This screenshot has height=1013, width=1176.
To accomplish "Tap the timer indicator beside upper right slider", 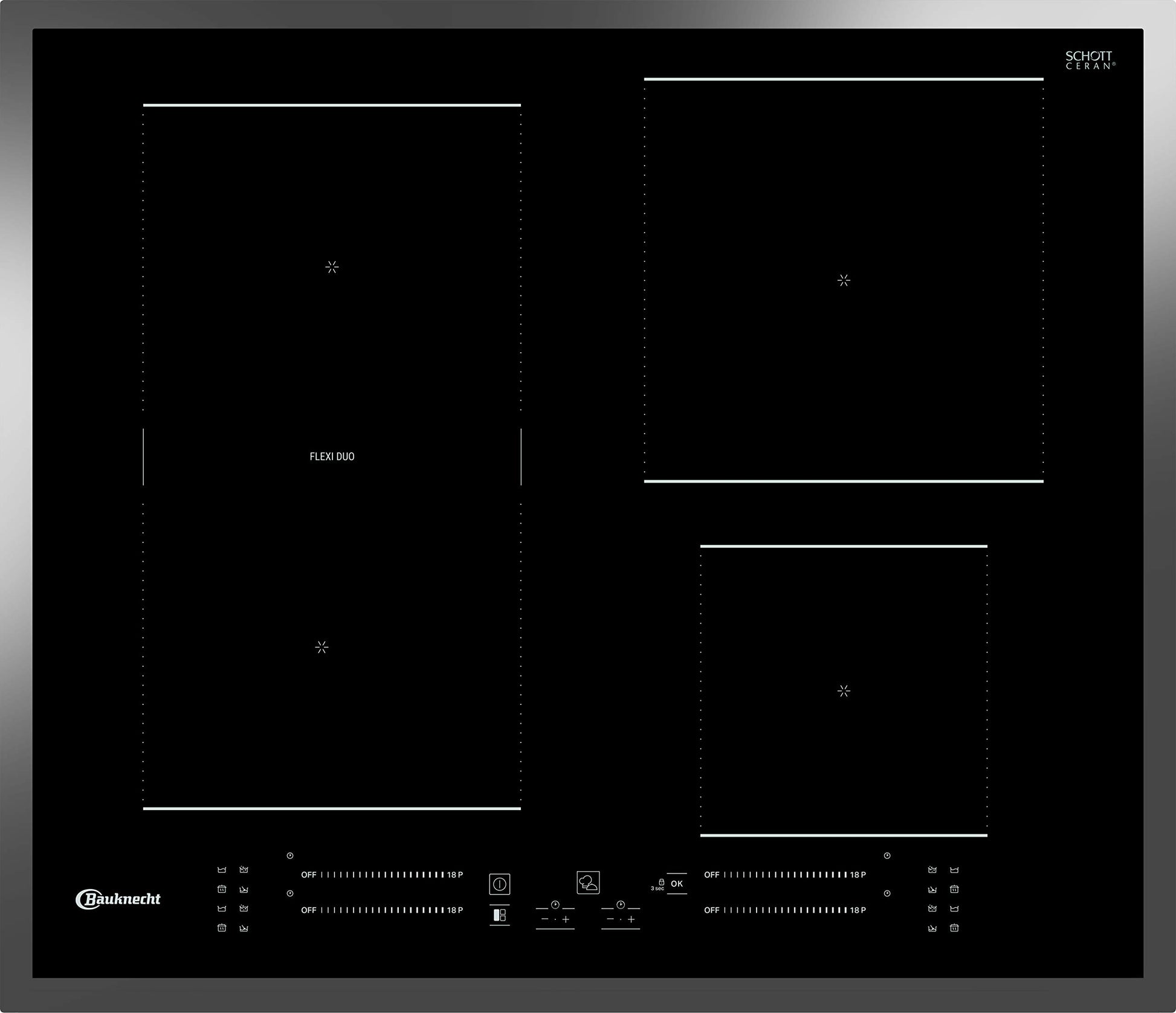I will tap(887, 856).
